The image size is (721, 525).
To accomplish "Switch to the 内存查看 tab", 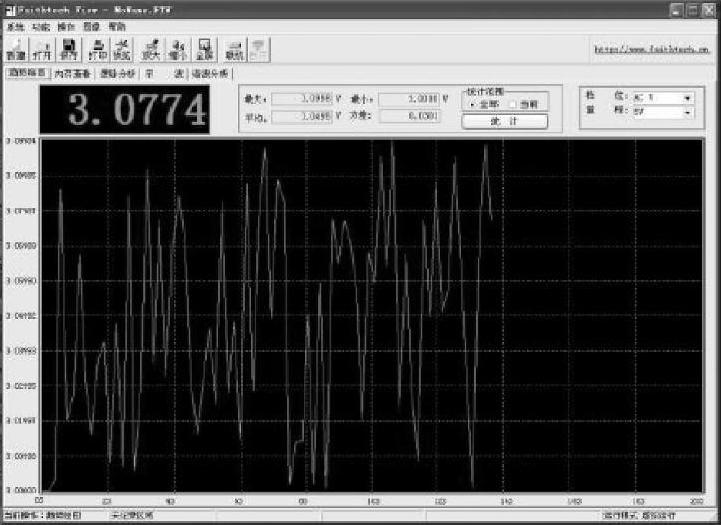I will tap(72, 74).
